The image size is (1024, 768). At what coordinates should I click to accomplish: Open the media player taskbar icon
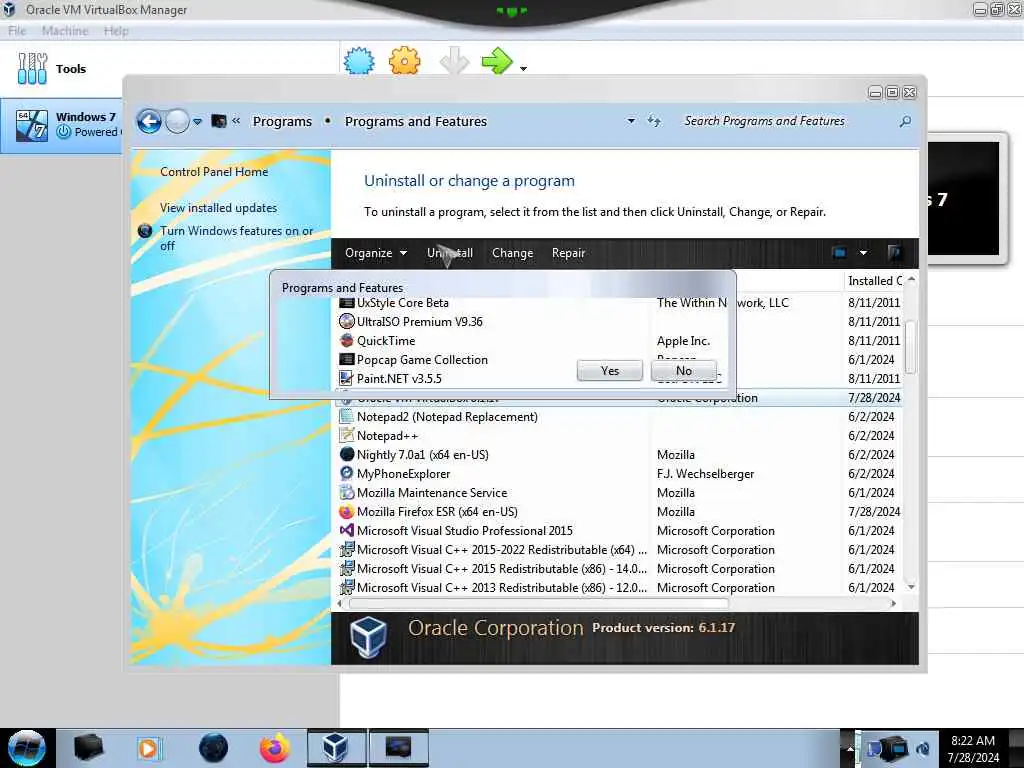coord(149,748)
